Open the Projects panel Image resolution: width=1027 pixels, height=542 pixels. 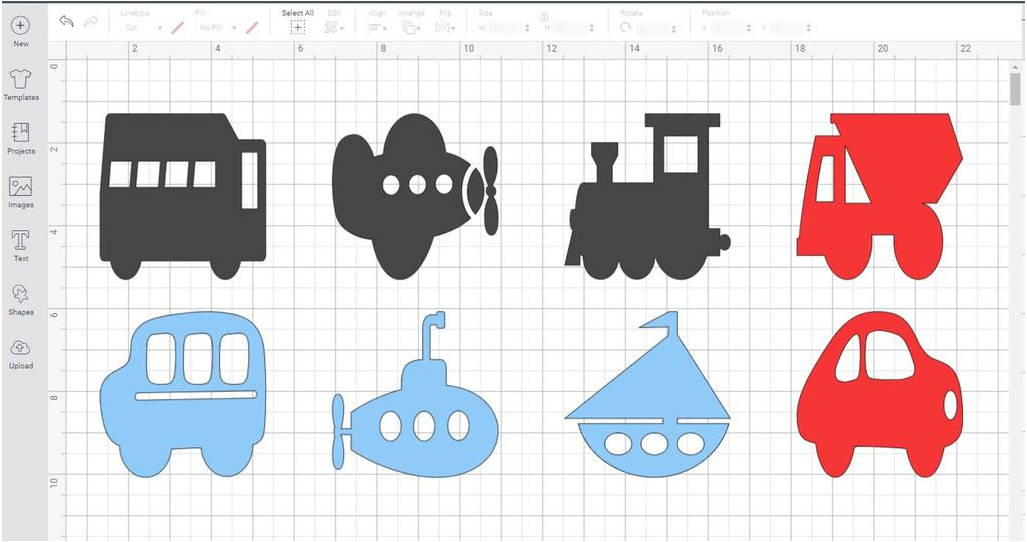click(x=20, y=139)
